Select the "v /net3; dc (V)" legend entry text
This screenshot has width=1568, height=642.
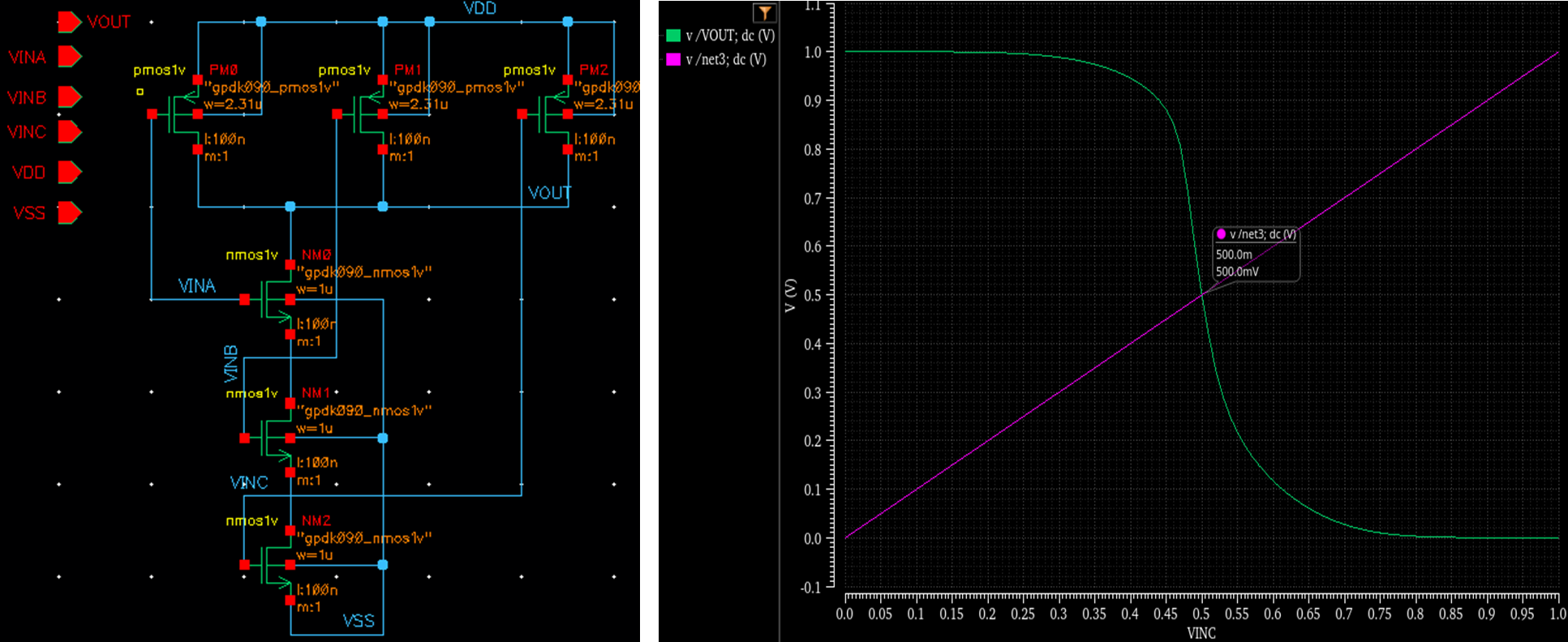[x=726, y=59]
